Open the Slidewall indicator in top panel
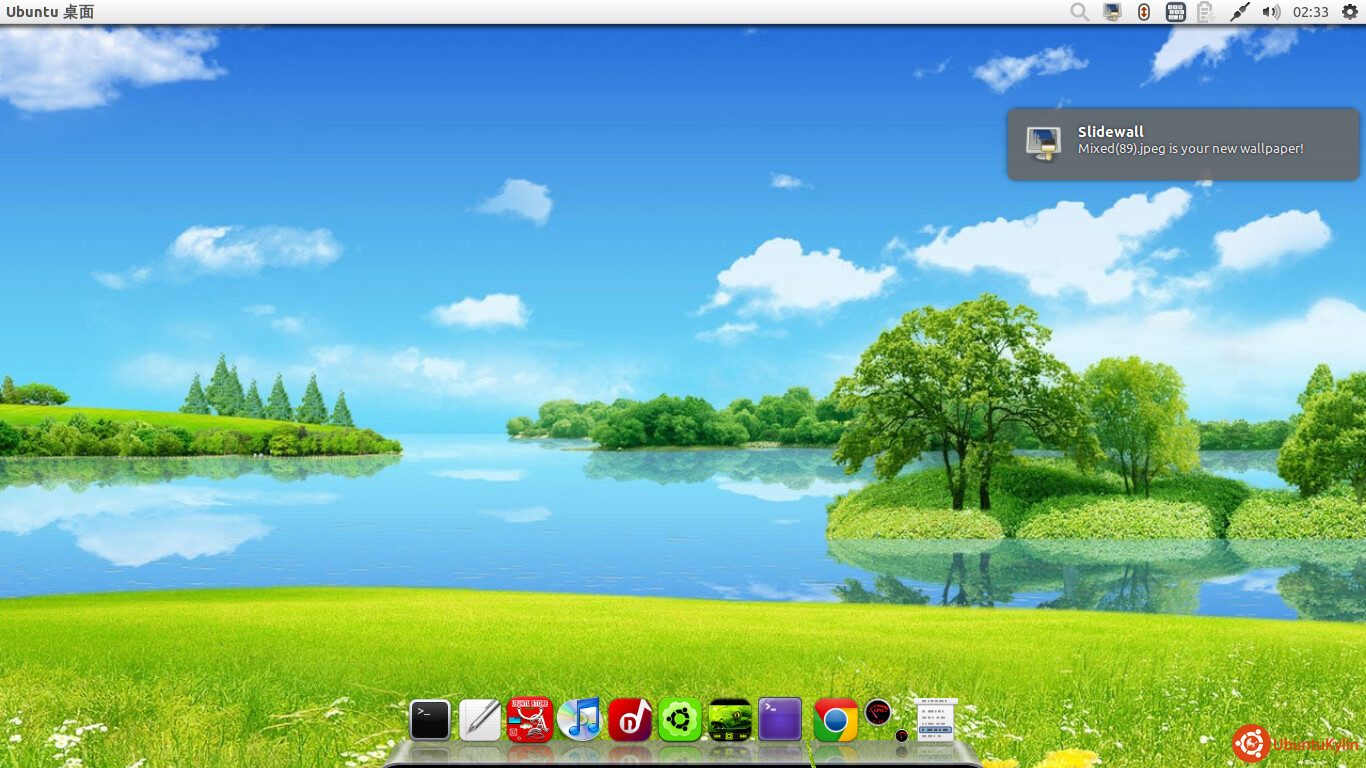Viewport: 1366px width, 768px height. click(x=1112, y=12)
